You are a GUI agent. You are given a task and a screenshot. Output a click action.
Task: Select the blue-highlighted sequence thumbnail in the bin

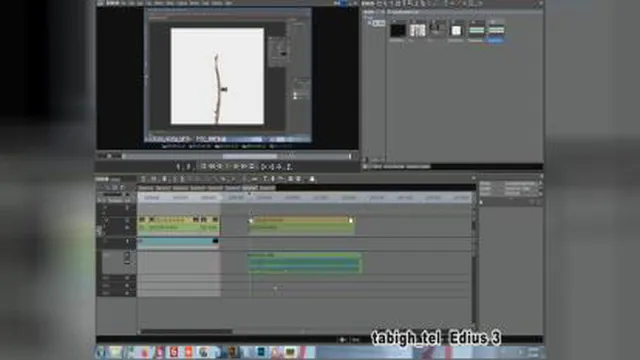(496, 31)
